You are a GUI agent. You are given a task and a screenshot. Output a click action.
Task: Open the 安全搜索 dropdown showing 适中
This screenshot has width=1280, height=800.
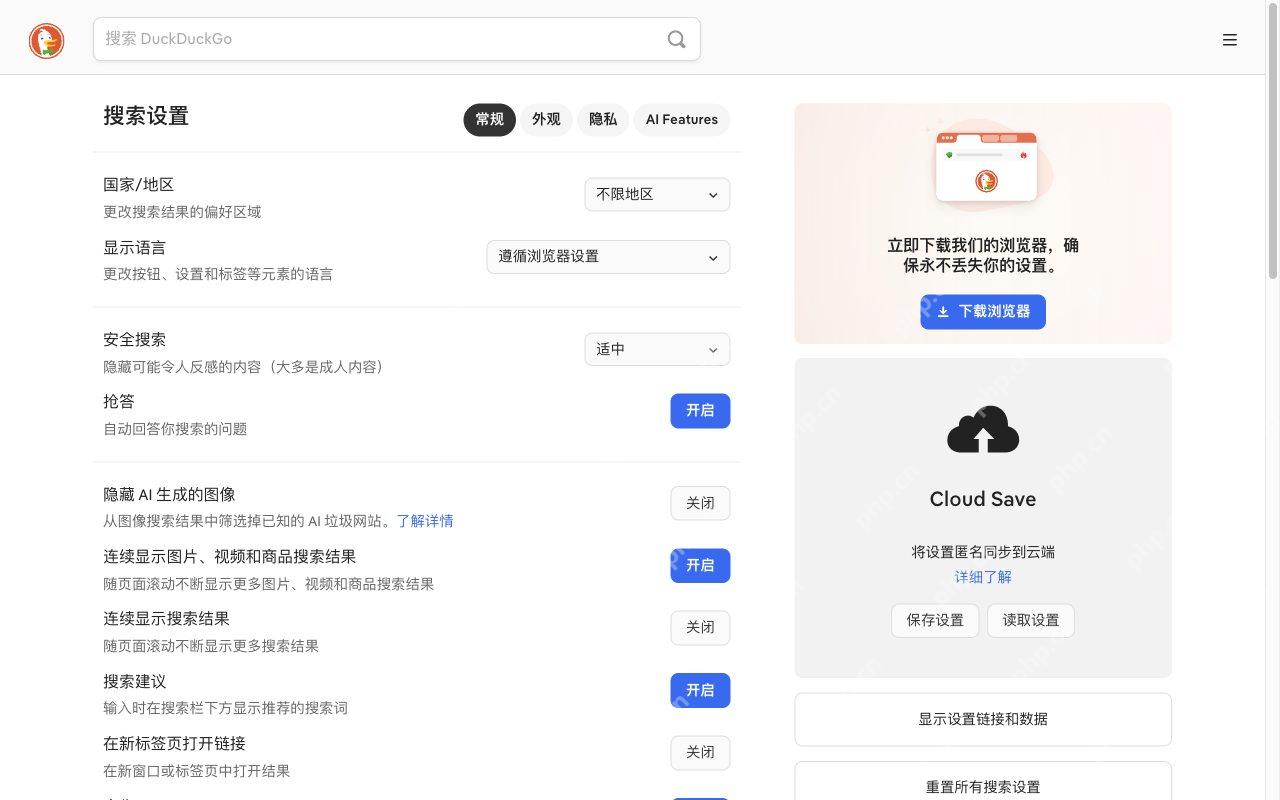point(657,350)
